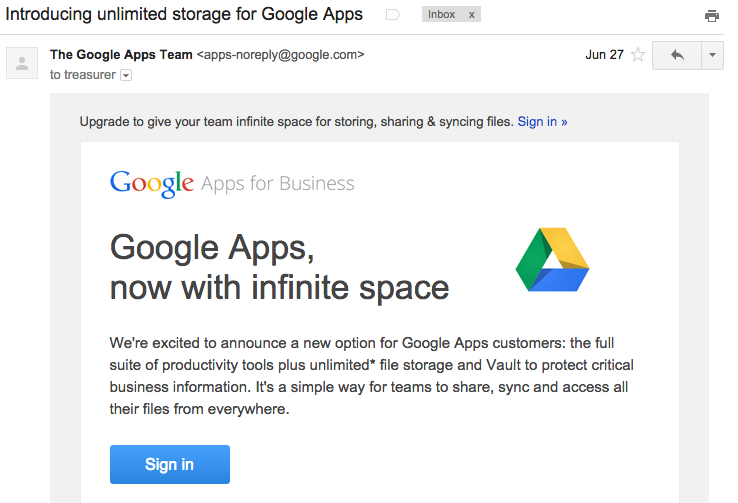This screenshot has height=503, width=738.
Task: Click the 'to treasurer' recipient text
Action: (x=83, y=75)
